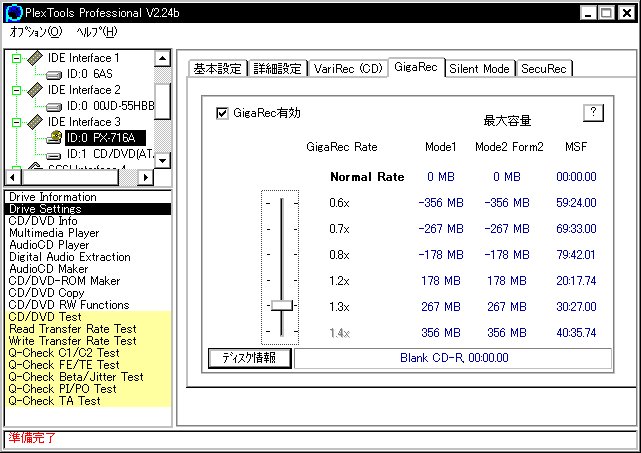Click the IDE Interface 2 card icon
Image resolution: width=641 pixels, height=453 pixels.
click(x=35, y=90)
